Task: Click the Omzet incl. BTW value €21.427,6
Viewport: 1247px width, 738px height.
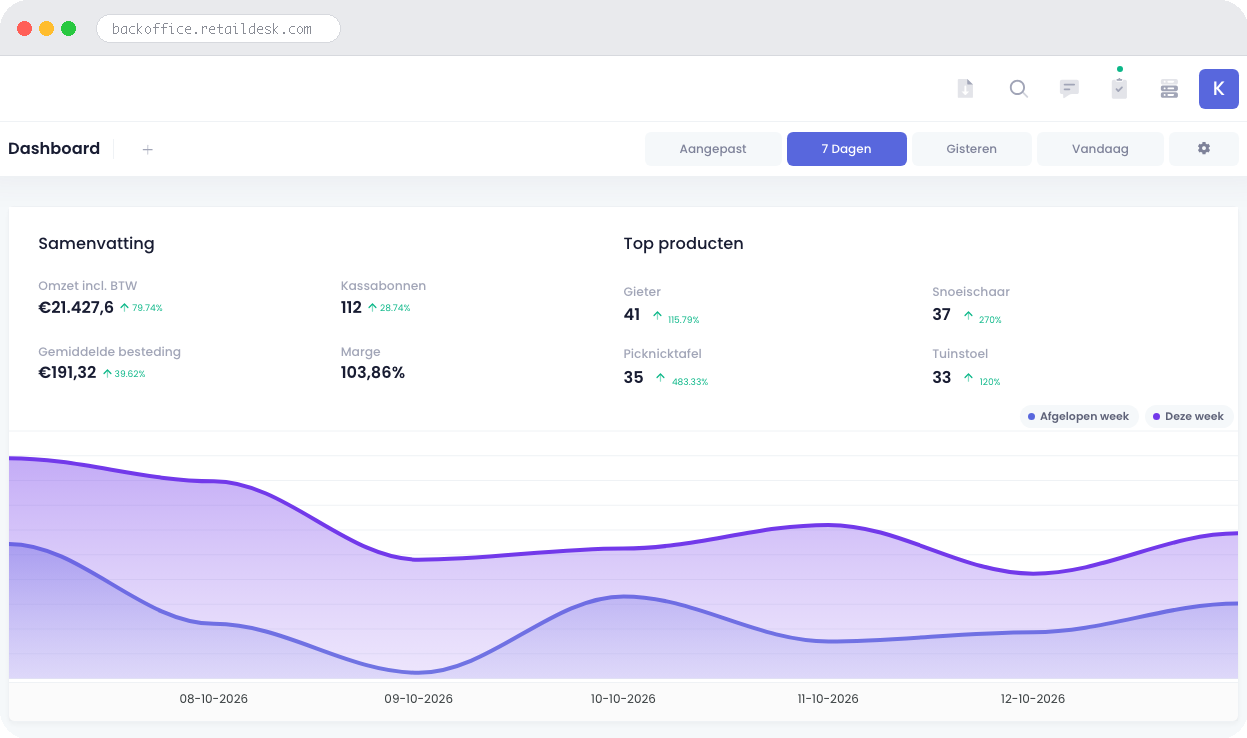Action: click(x=76, y=308)
